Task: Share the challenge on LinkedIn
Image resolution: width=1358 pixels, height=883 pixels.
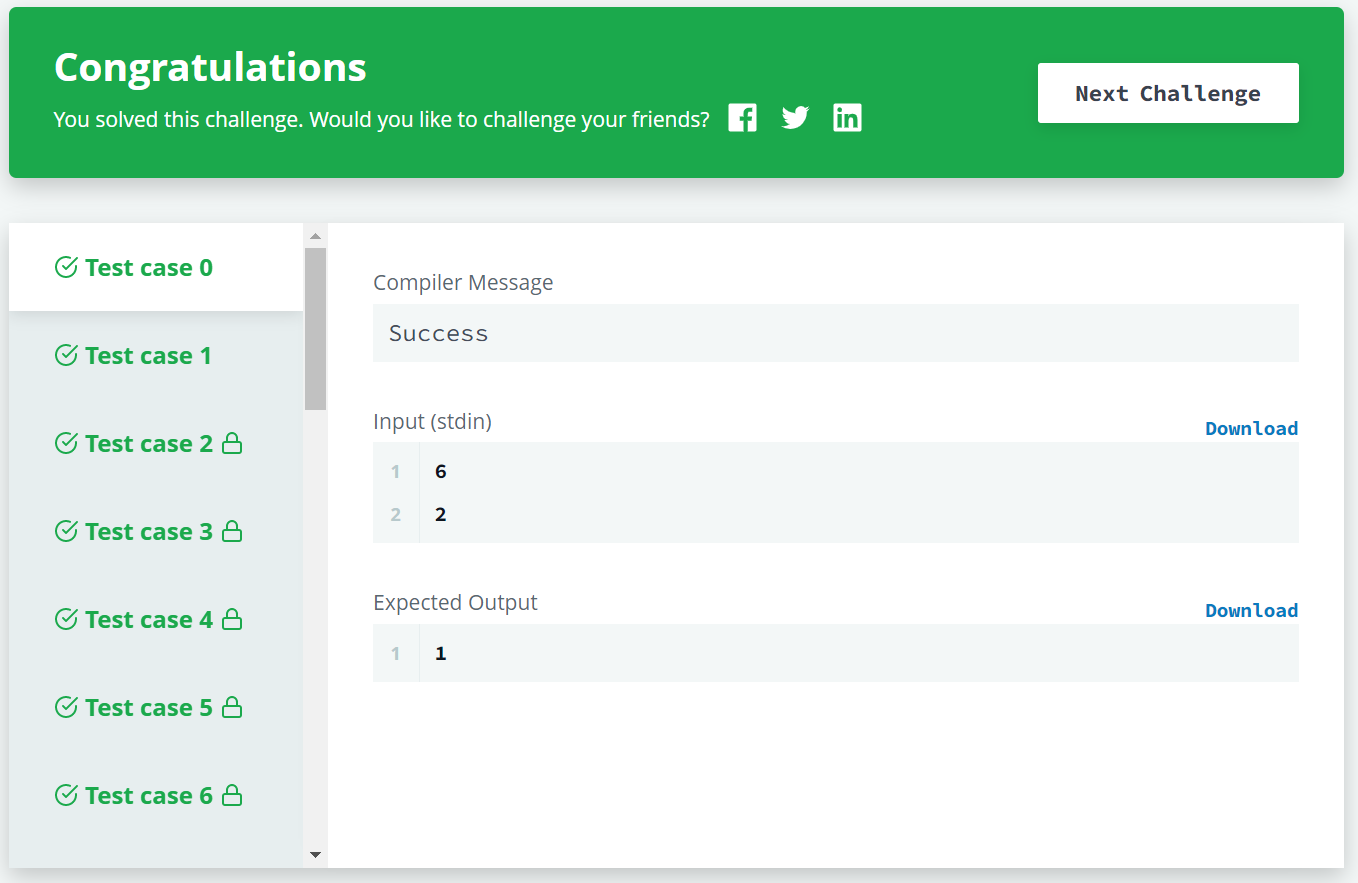Action: pyautogui.click(x=847, y=118)
